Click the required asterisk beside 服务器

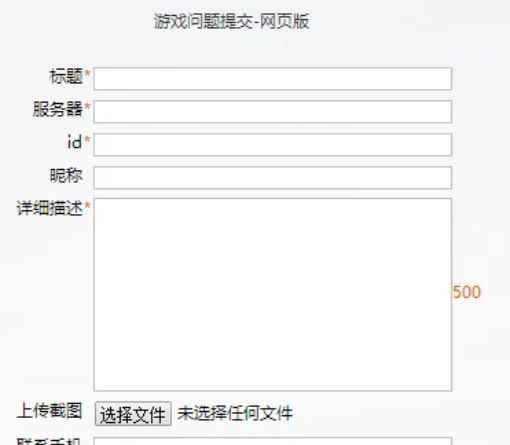tap(87, 107)
